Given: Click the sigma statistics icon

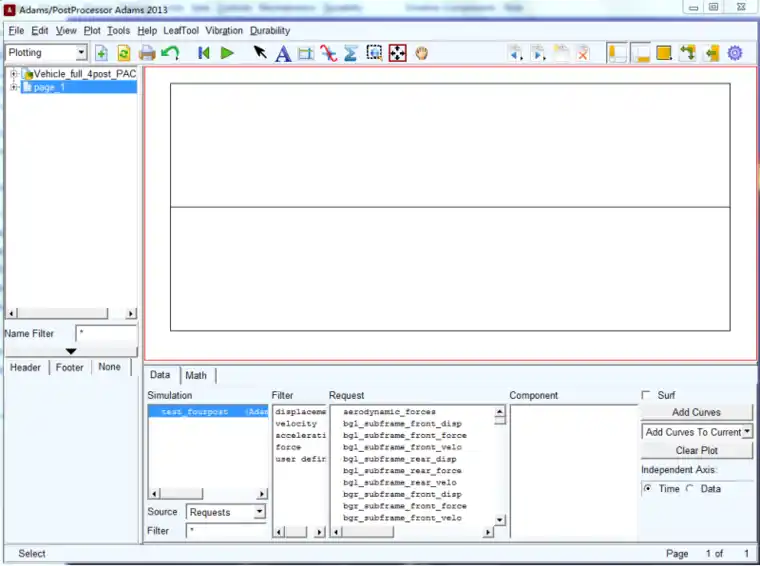Looking at the screenshot, I should [350, 53].
